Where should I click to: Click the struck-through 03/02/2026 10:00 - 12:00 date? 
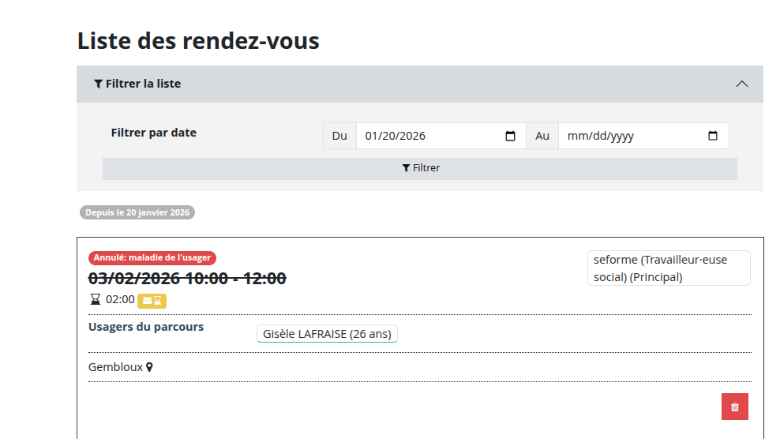coord(187,278)
